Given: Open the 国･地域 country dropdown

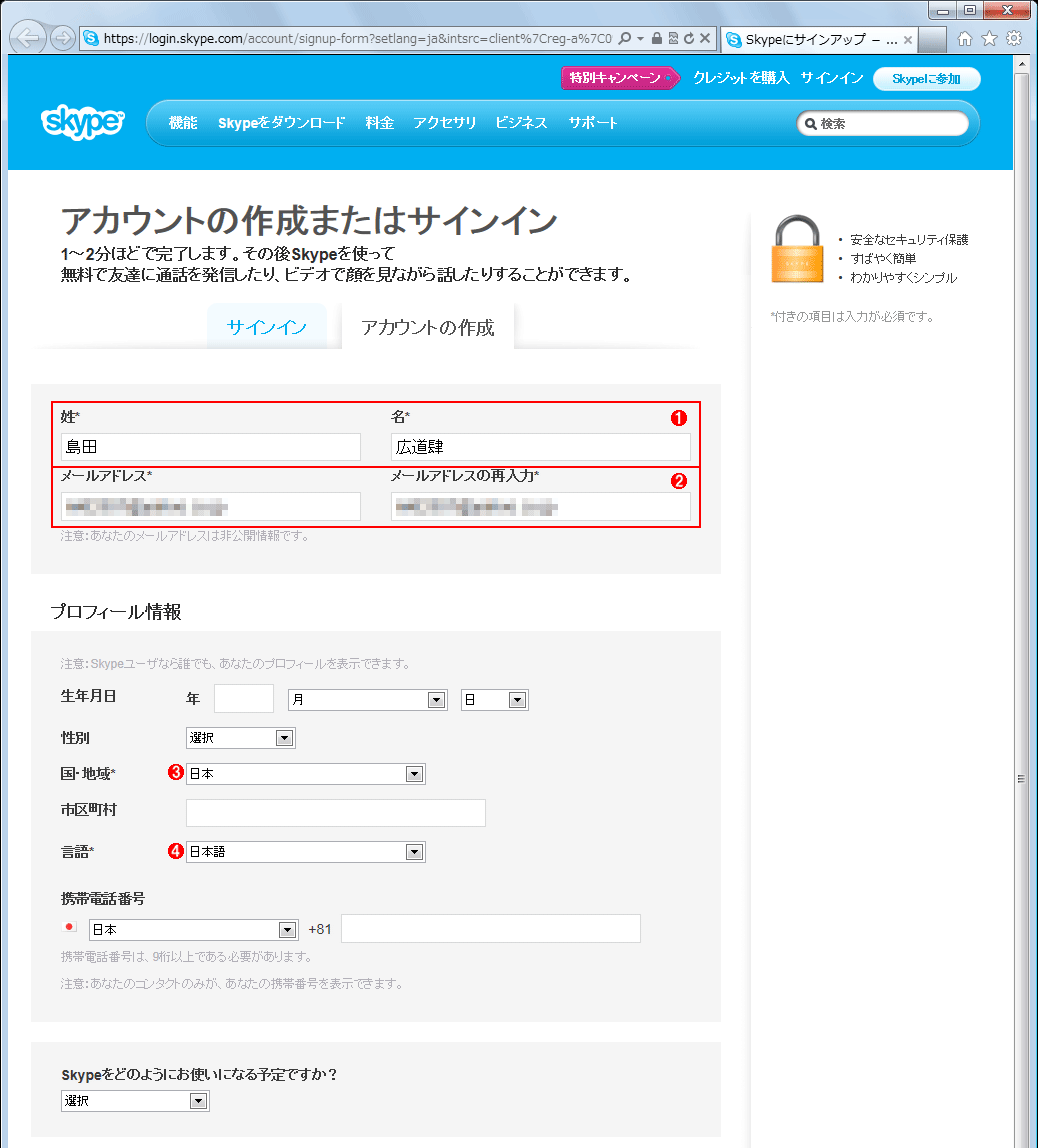Looking at the screenshot, I should click(306, 774).
